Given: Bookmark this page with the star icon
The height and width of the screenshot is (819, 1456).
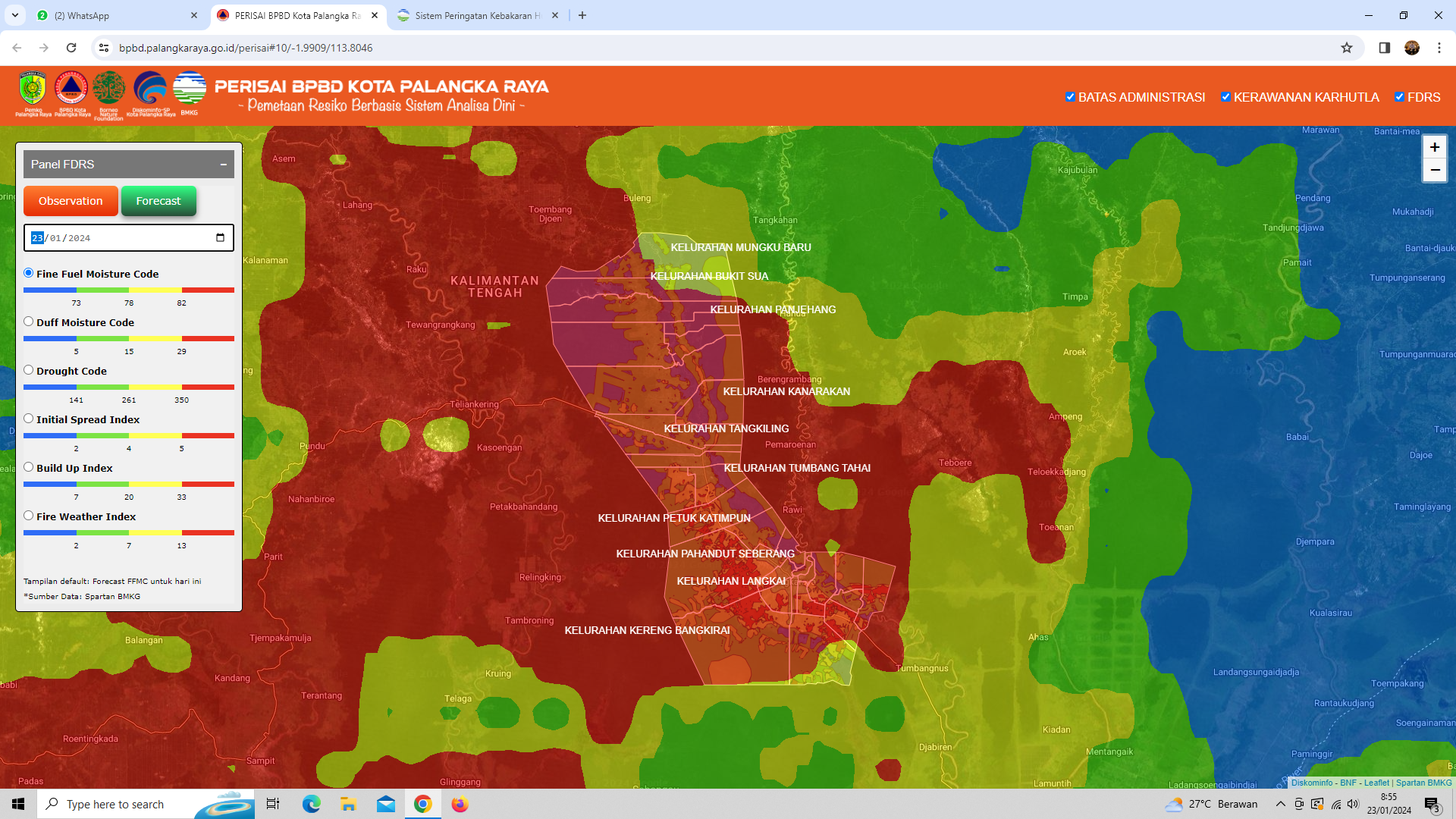Looking at the screenshot, I should (1346, 48).
